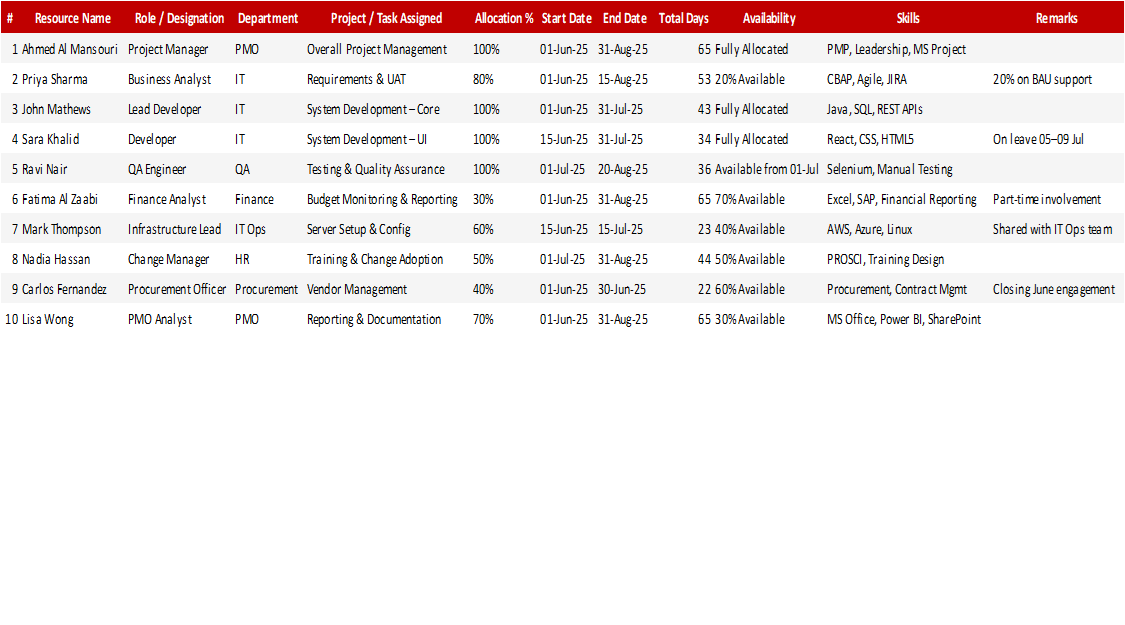Select the 'Finance Analyst' cell

point(166,199)
